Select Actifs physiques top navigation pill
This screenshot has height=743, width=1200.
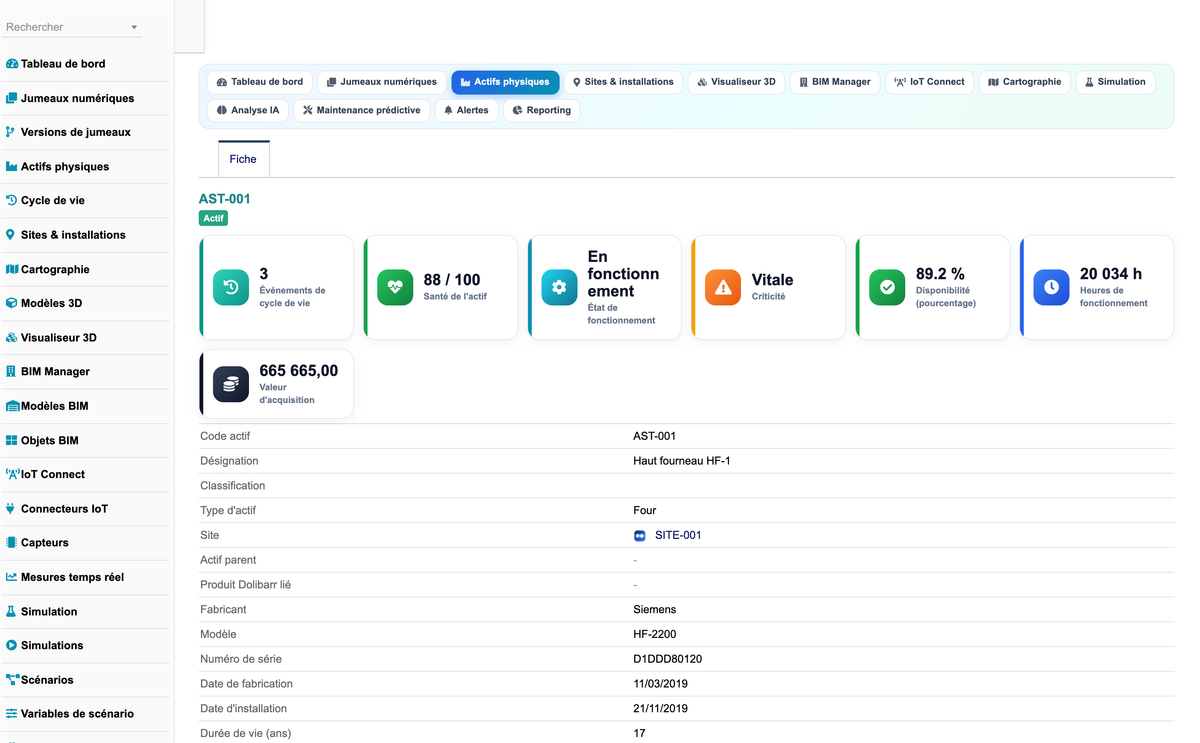[505, 82]
